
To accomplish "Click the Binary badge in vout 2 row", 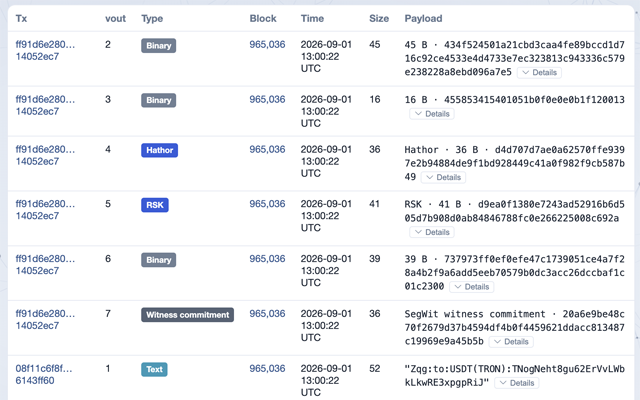I will [159, 46].
